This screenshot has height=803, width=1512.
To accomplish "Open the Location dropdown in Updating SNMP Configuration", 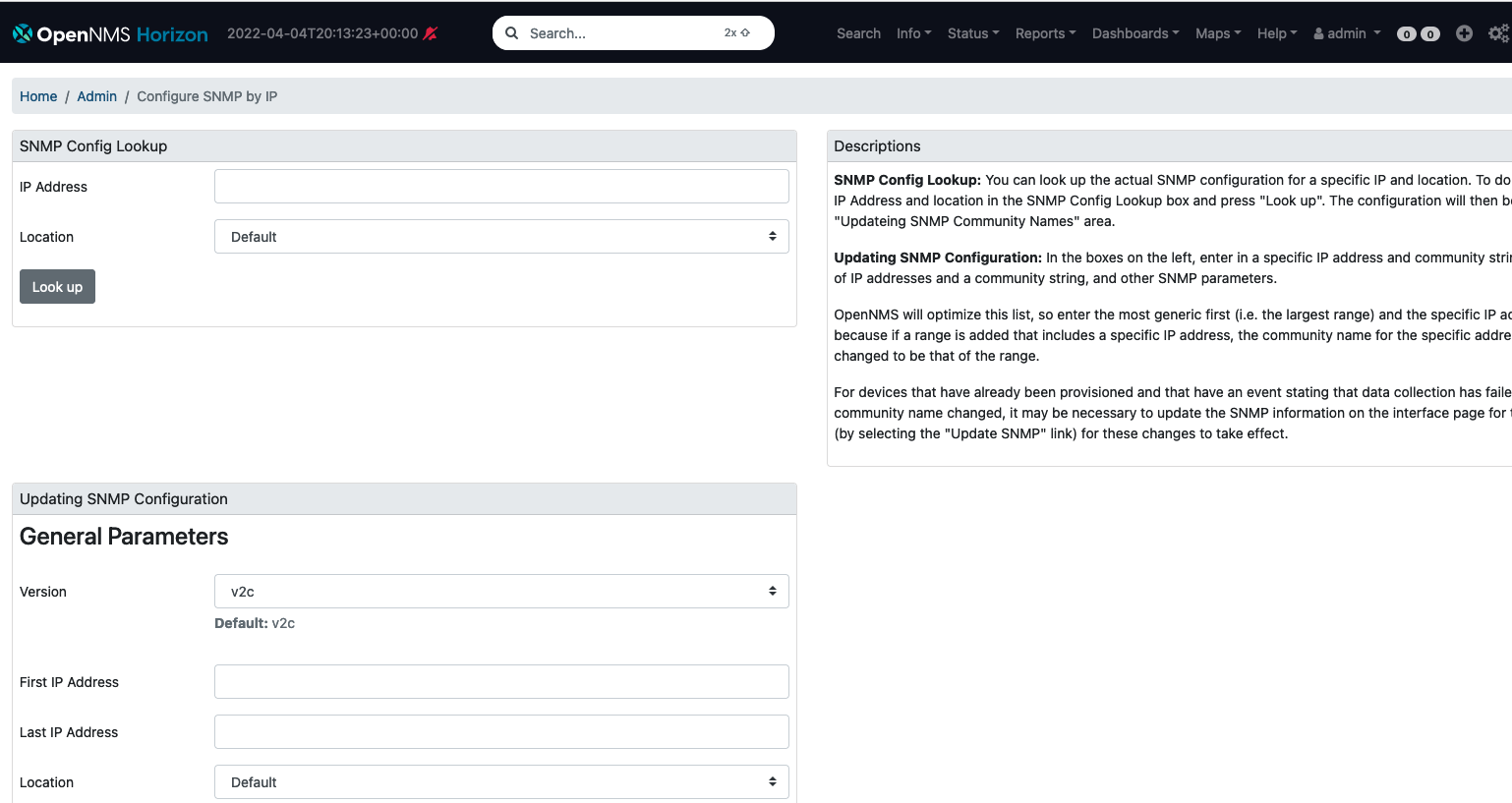I will [x=501, y=781].
